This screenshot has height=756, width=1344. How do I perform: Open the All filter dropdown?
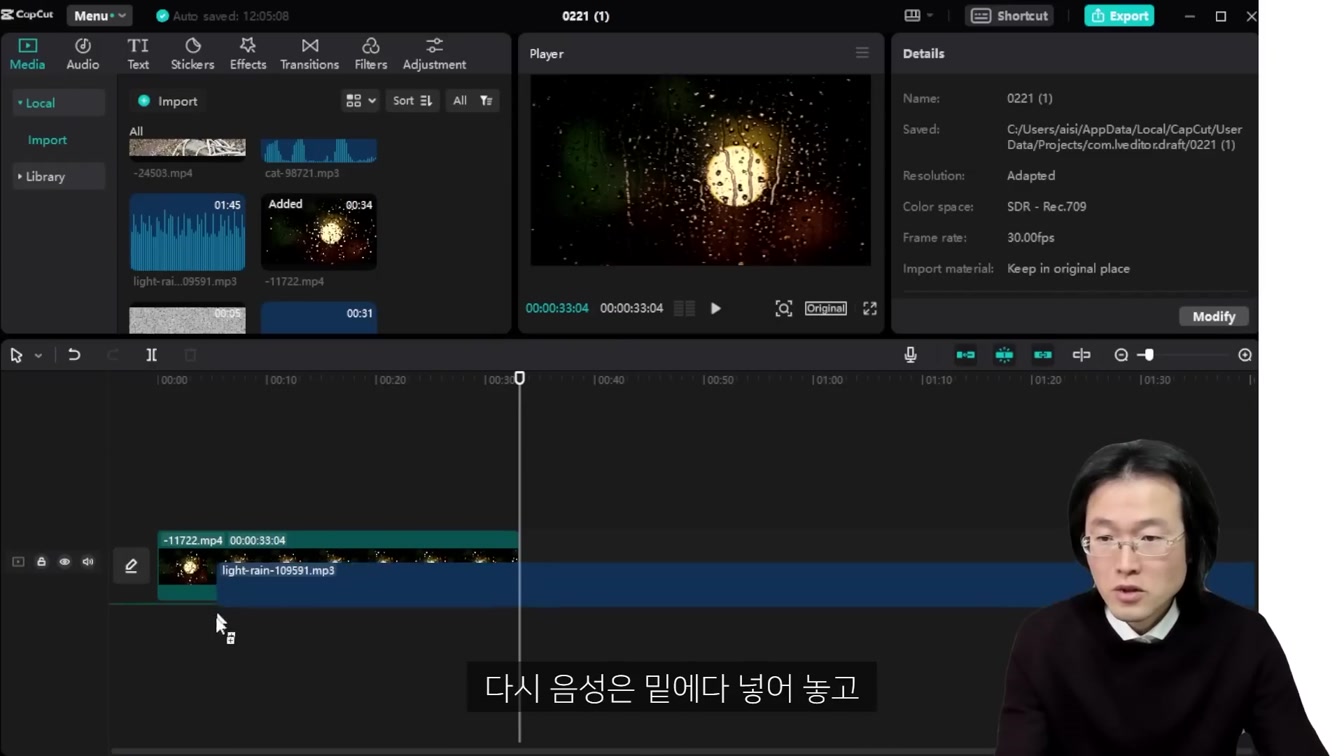click(473, 101)
